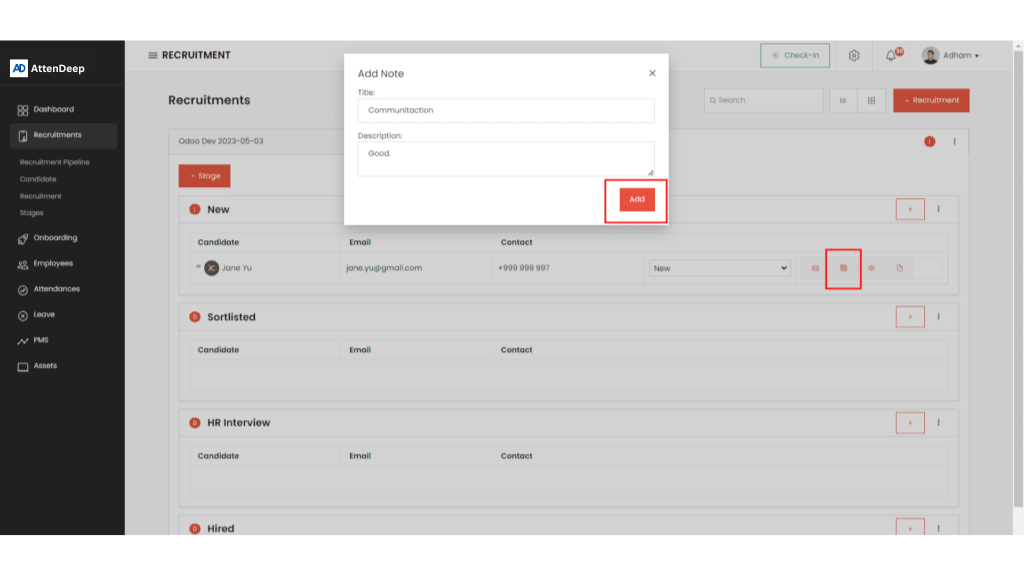Screen dimensions: 1024x576
Task: Click the Add button in the note dialog
Action: click(x=636, y=199)
